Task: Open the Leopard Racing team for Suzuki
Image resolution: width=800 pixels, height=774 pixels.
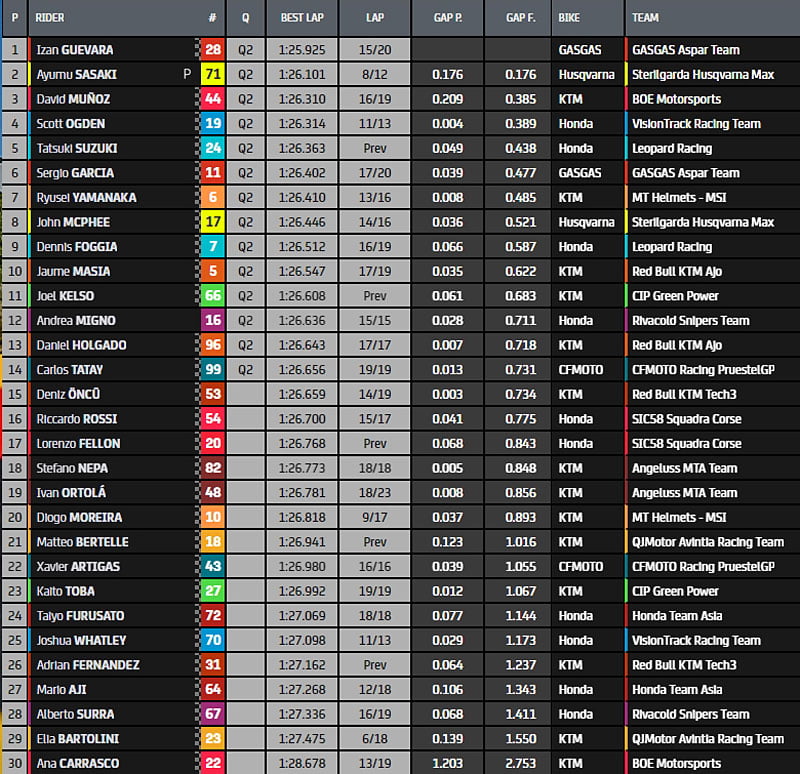Action: (672, 148)
